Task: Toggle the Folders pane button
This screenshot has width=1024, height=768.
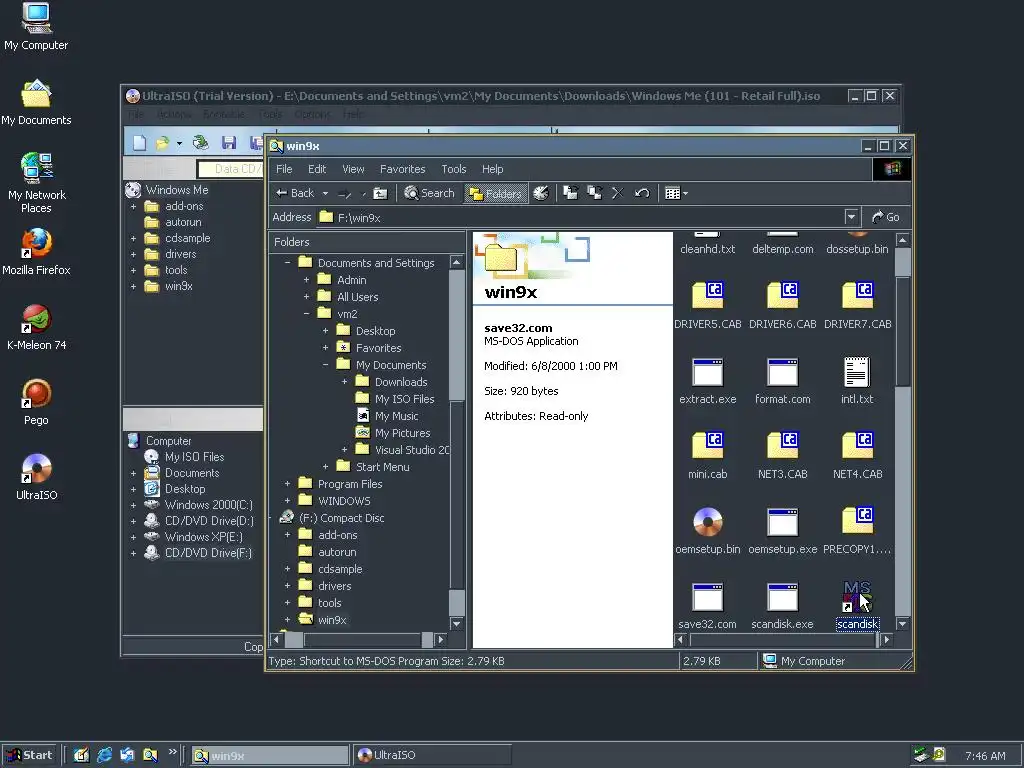Action: (x=496, y=193)
